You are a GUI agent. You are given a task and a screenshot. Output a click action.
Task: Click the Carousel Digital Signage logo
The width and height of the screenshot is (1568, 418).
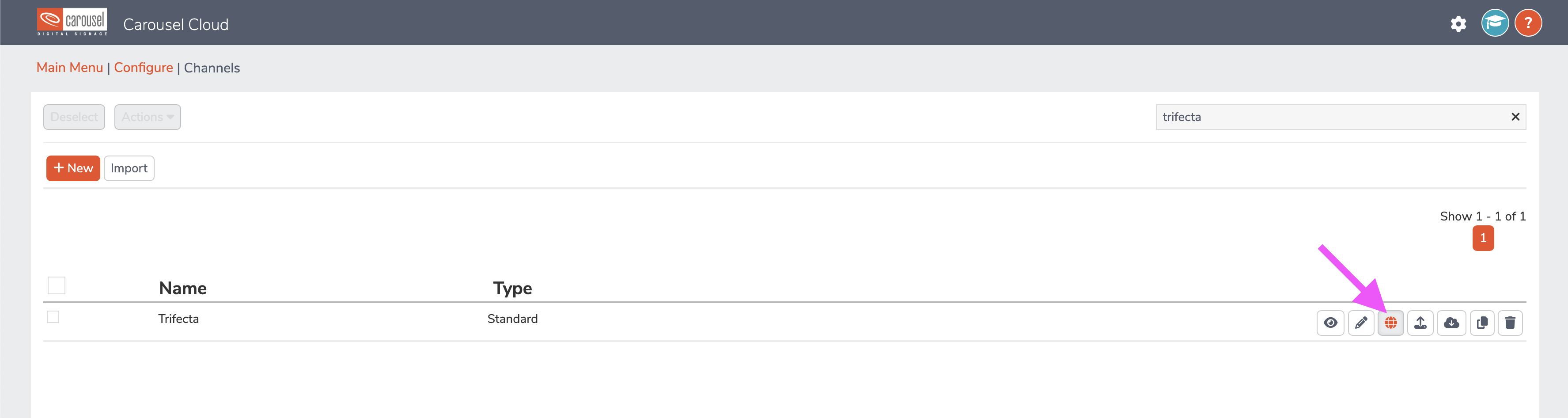click(72, 22)
